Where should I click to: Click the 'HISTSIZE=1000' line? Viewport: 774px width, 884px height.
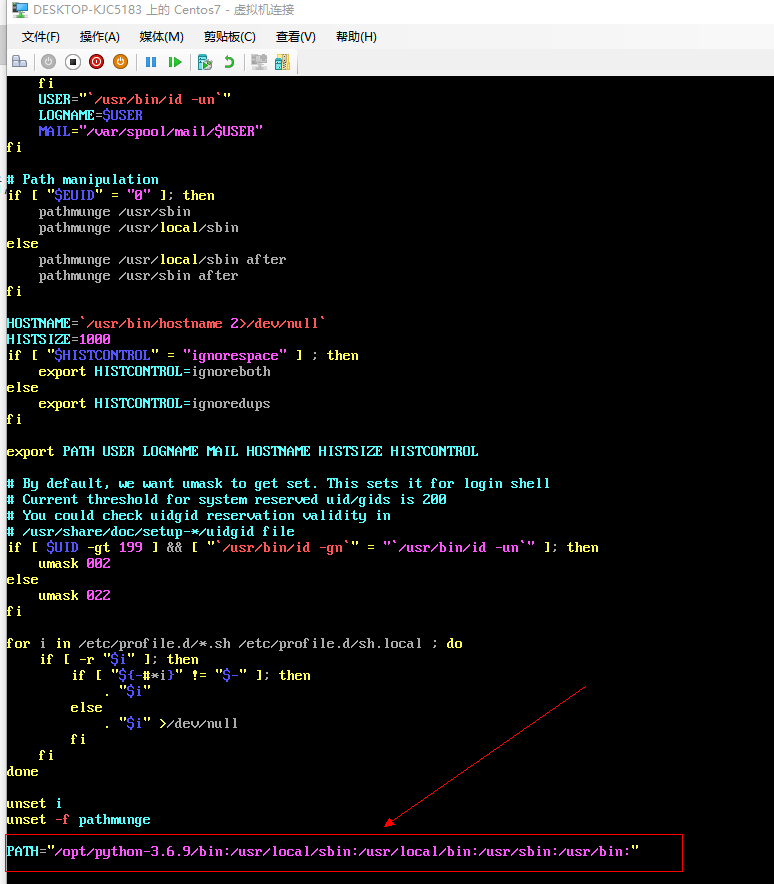click(59, 339)
